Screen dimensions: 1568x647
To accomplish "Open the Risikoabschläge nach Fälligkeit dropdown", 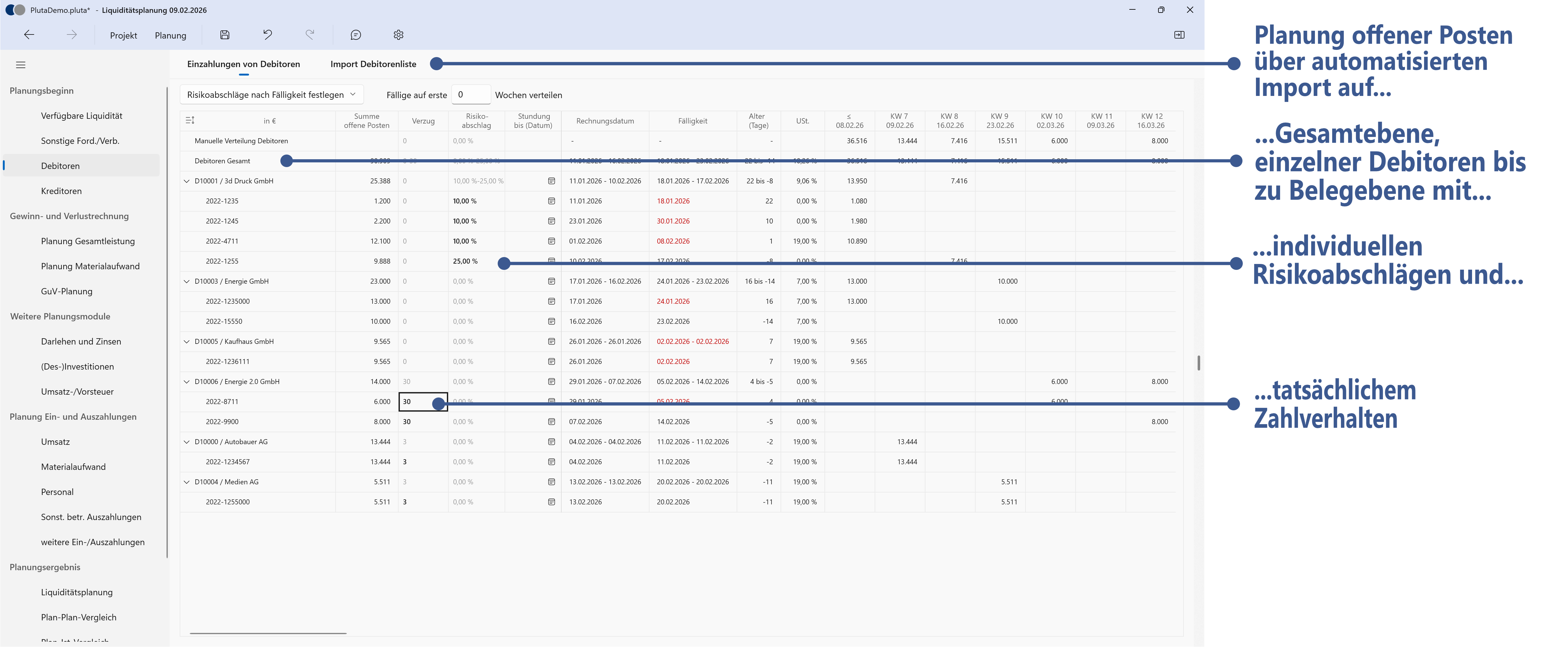I will [x=271, y=94].
